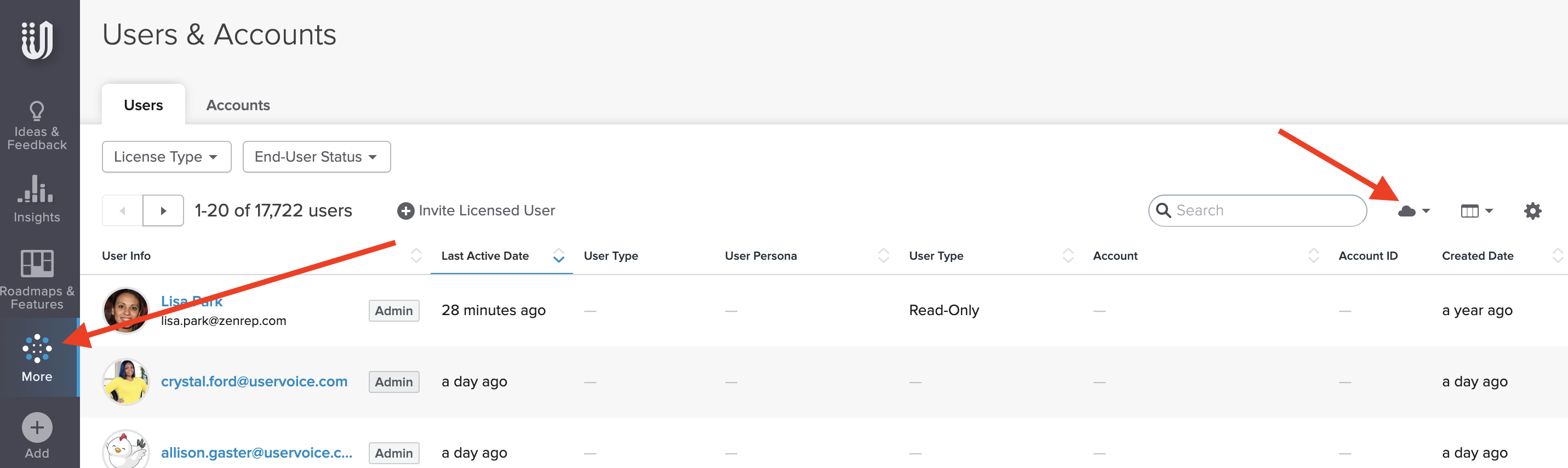This screenshot has width=1568, height=468.
Task: Sort by Last Active Date column
Action: coord(485,256)
